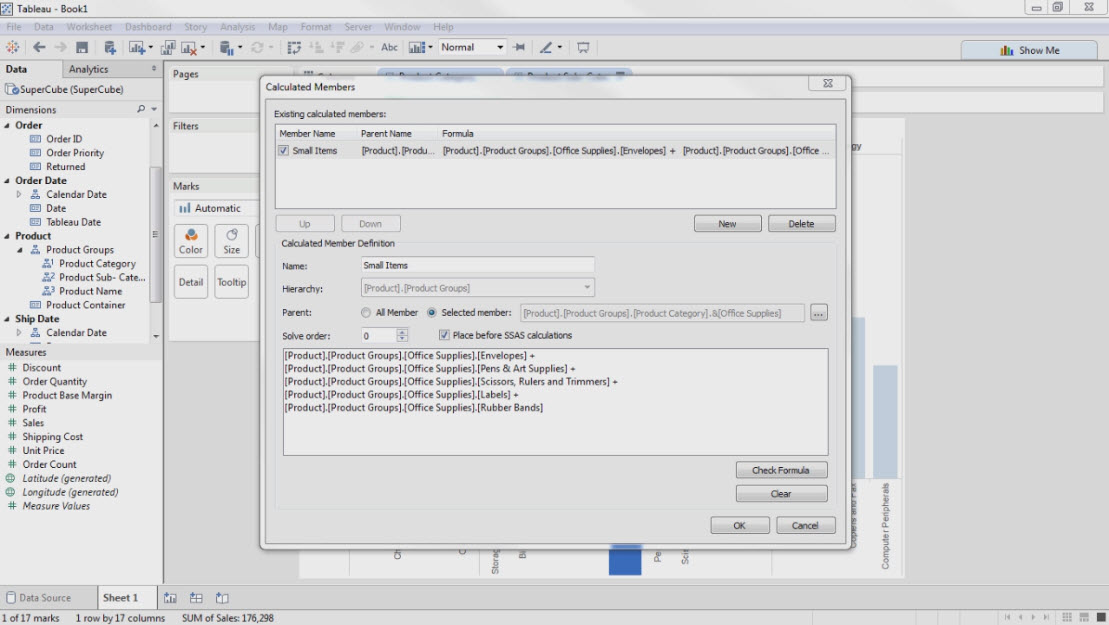Click the Save icon in the toolbar

(83, 48)
